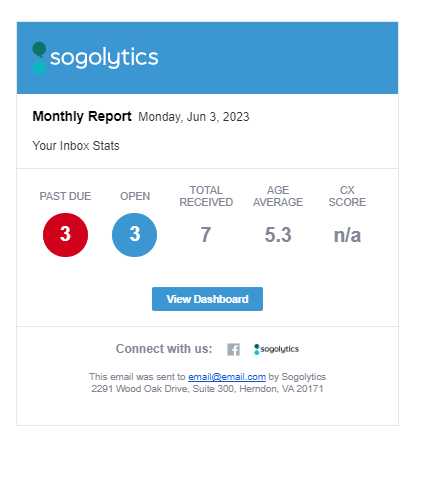
Task: Click the Sogolytics header logo
Action: pyautogui.click(x=95, y=58)
